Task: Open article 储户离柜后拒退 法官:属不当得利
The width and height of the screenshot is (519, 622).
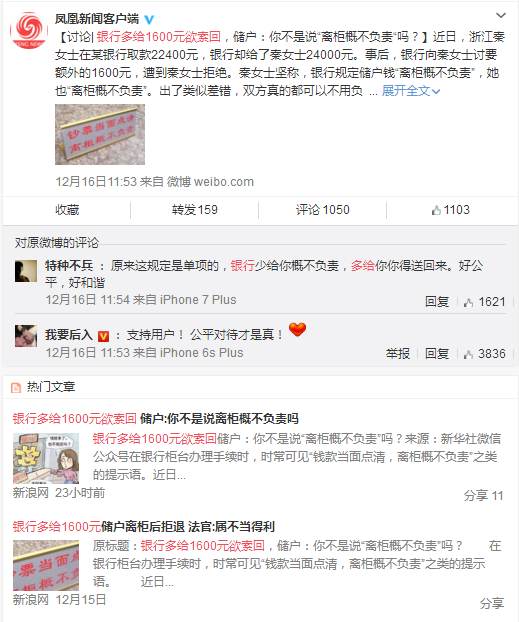Action: pos(188,526)
